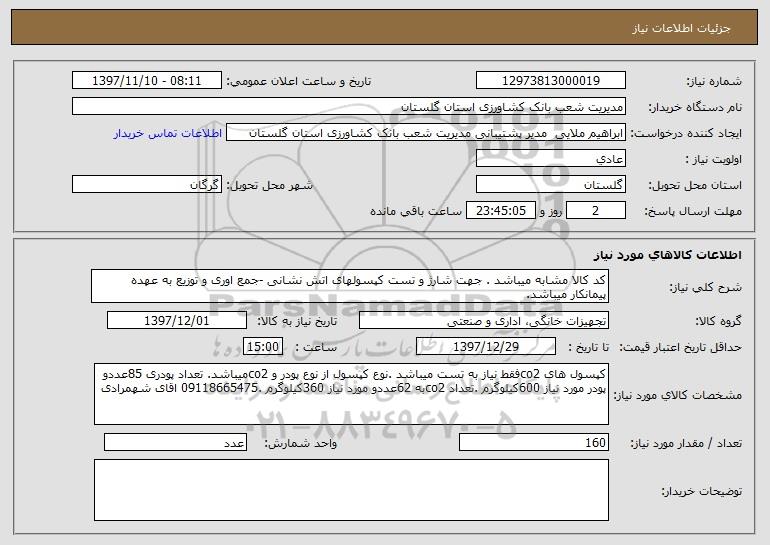The height and width of the screenshot is (545, 770).
Task: Click the واحد شمارش field showing عدد
Action: click(x=175, y=442)
